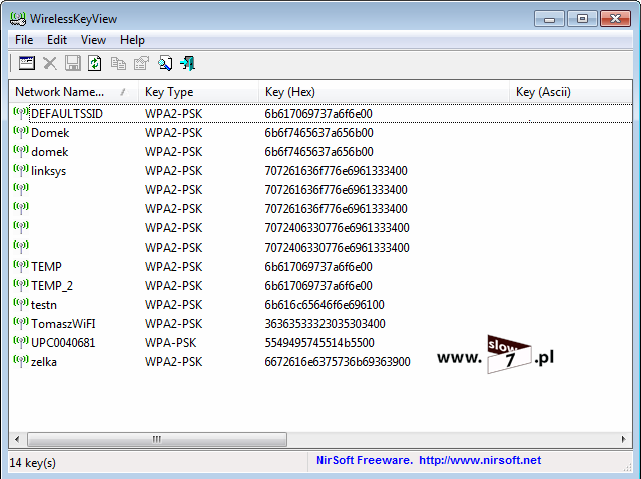Image resolution: width=641 pixels, height=479 pixels.
Task: Click the 14 key(s) status bar text
Action: click(33, 463)
